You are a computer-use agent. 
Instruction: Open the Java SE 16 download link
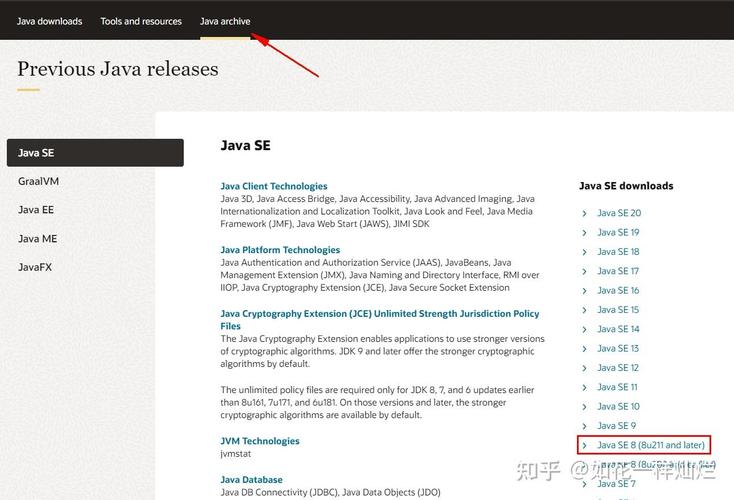tap(618, 291)
